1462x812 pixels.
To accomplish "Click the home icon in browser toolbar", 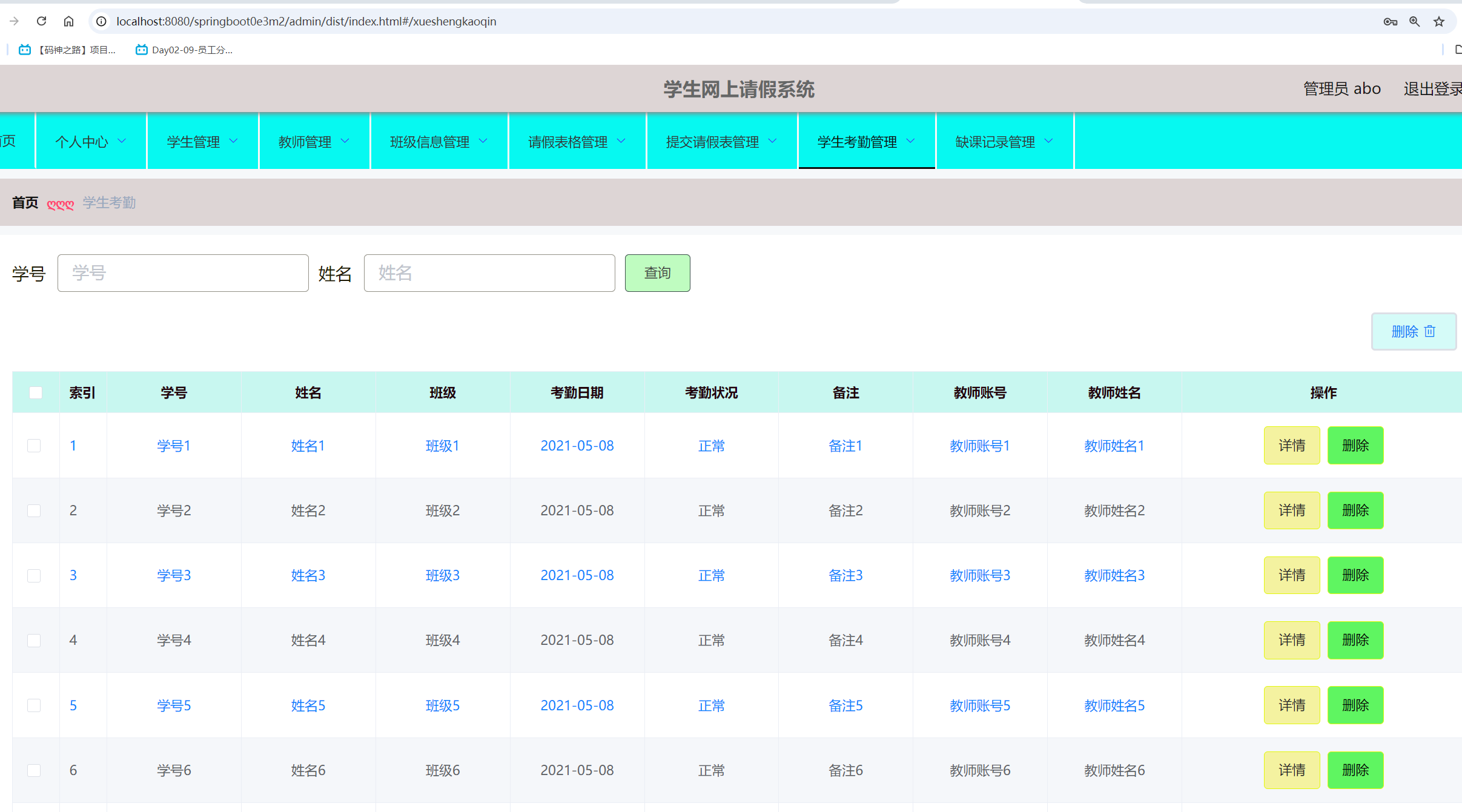I will pos(68,21).
